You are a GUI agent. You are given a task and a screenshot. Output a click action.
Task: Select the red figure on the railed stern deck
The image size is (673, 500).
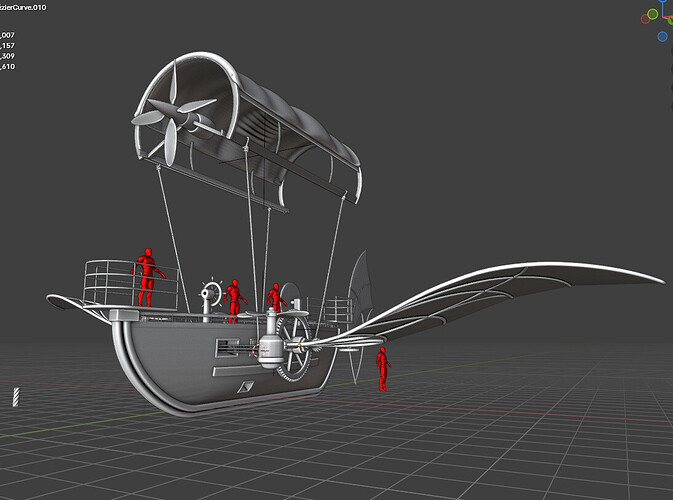147,277
